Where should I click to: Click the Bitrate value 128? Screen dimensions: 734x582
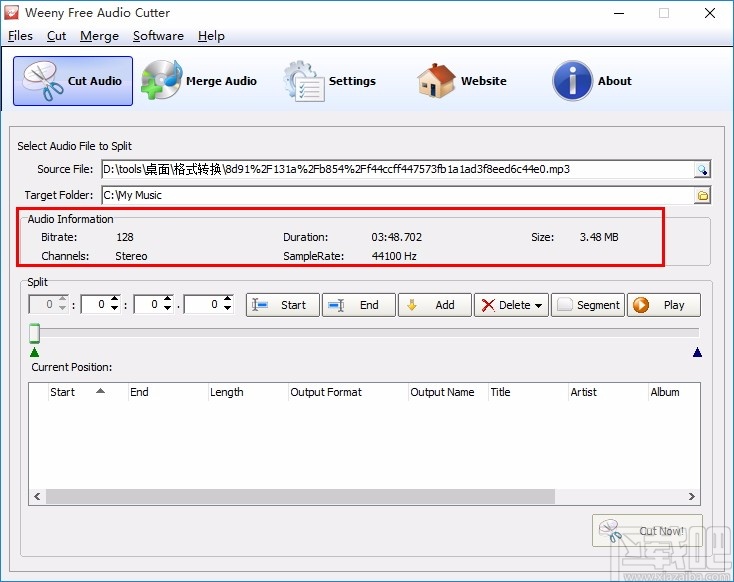125,237
